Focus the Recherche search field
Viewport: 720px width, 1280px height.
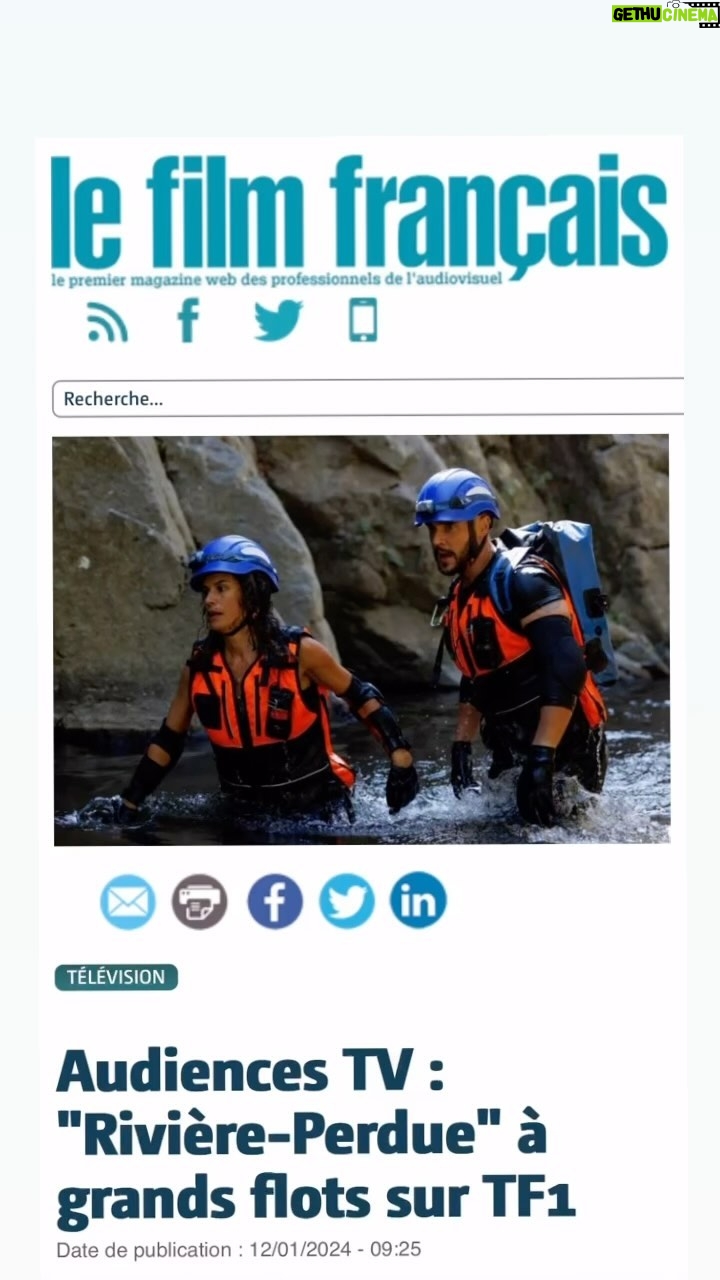click(x=368, y=398)
